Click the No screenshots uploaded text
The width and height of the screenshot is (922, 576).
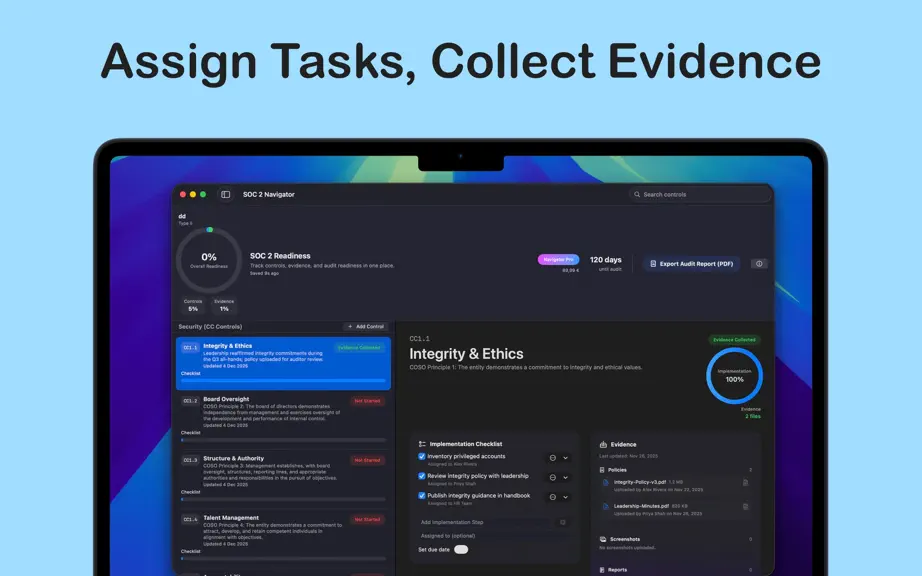click(627, 548)
